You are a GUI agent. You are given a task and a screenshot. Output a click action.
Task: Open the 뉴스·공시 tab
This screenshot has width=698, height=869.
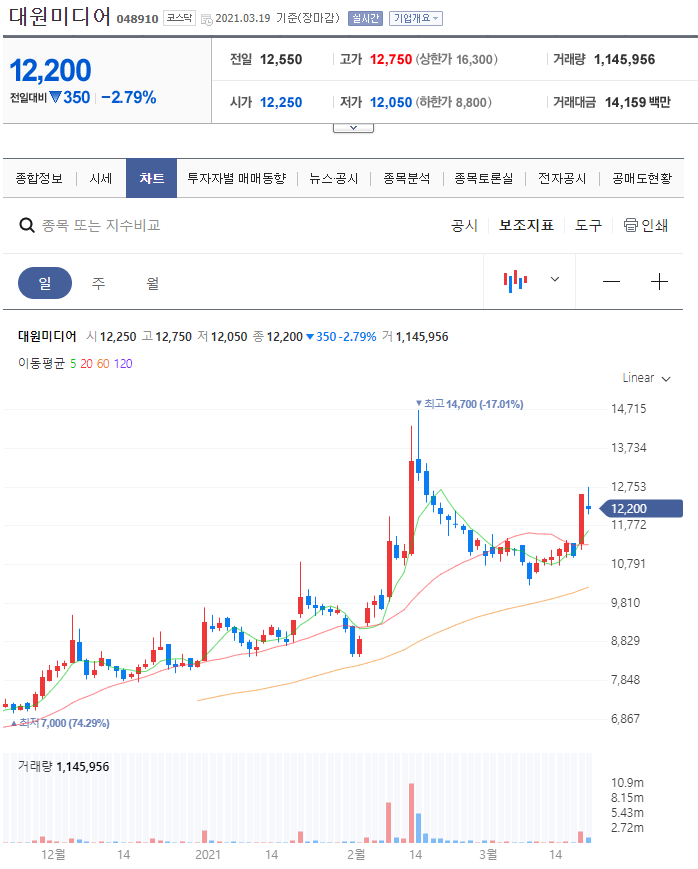coord(334,178)
